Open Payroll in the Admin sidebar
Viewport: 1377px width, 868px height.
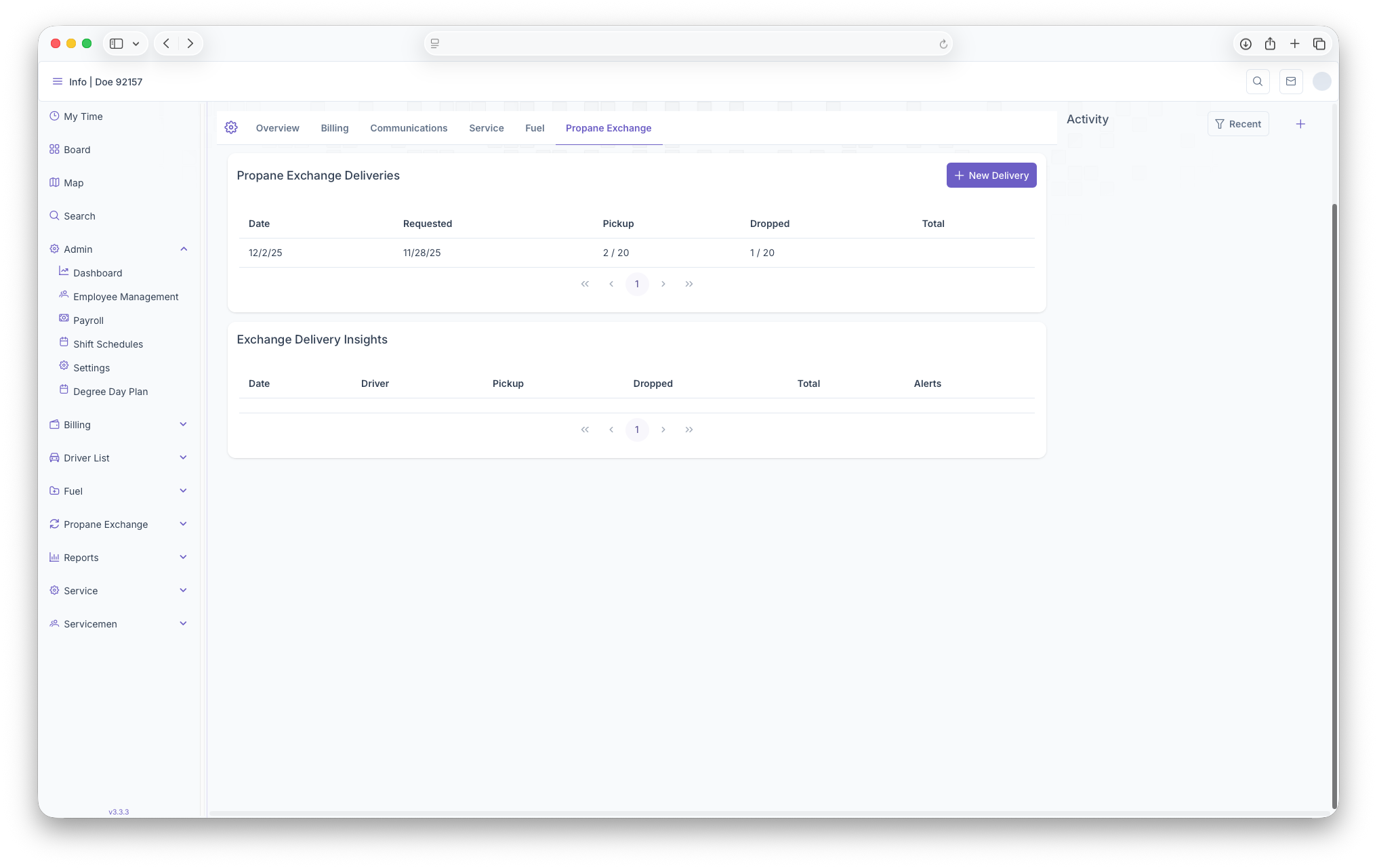click(x=88, y=321)
